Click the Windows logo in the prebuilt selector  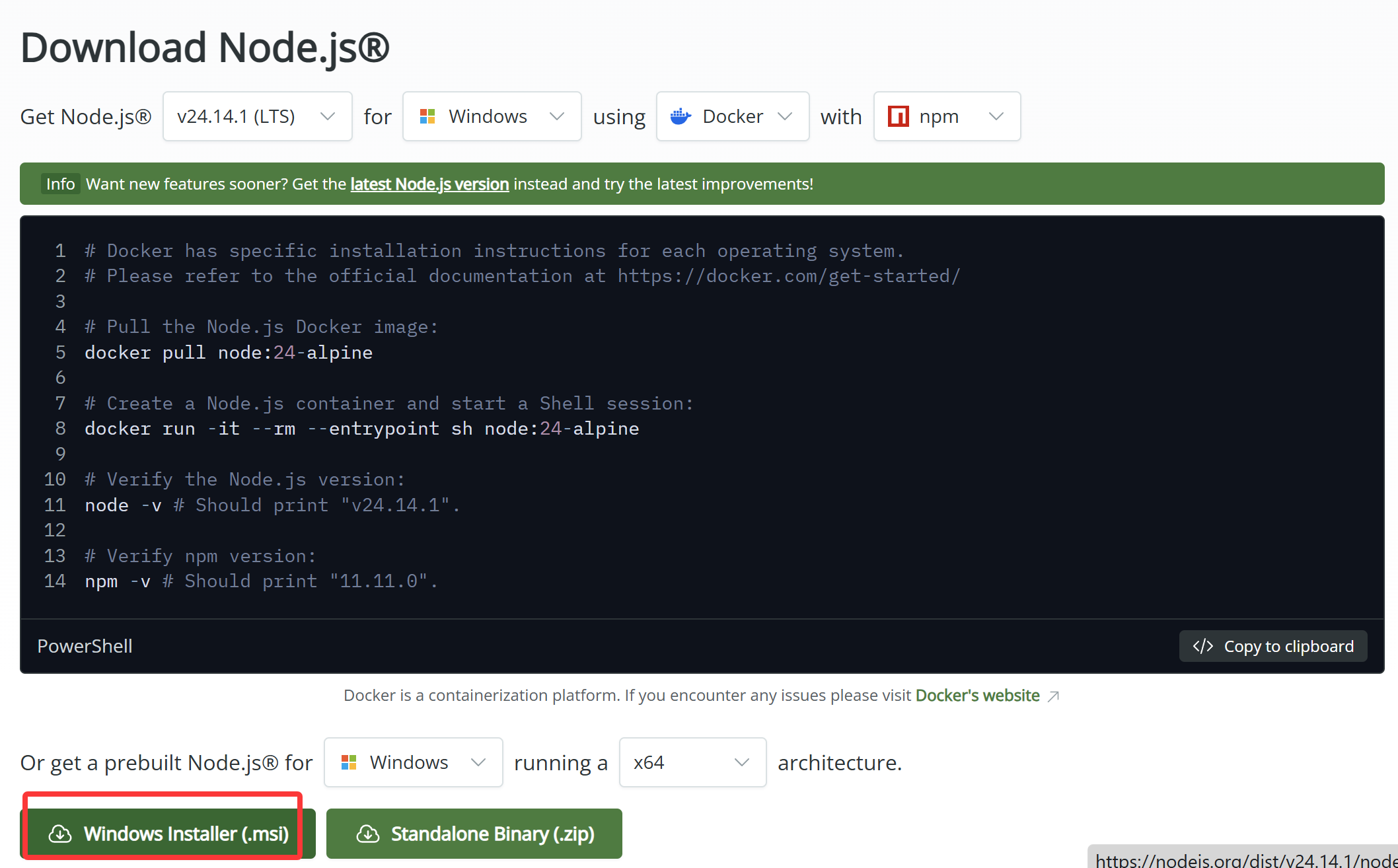click(349, 762)
